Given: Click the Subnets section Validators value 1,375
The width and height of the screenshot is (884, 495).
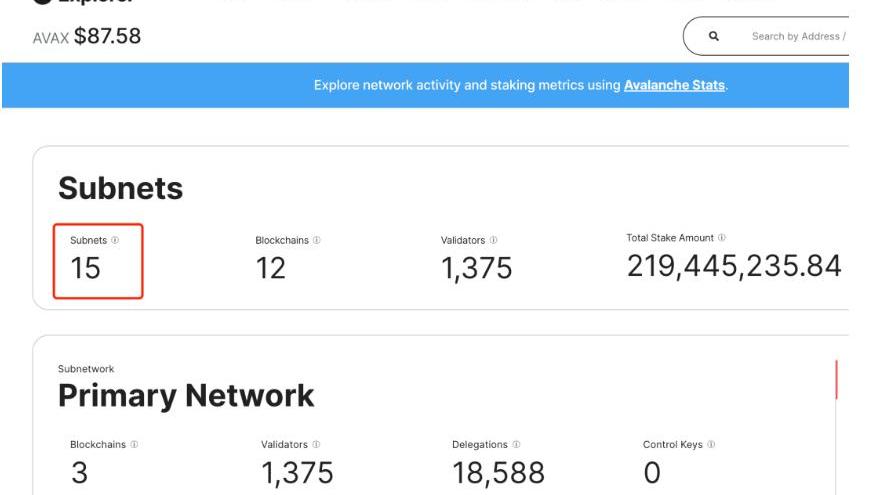Looking at the screenshot, I should pyautogui.click(x=476, y=269).
